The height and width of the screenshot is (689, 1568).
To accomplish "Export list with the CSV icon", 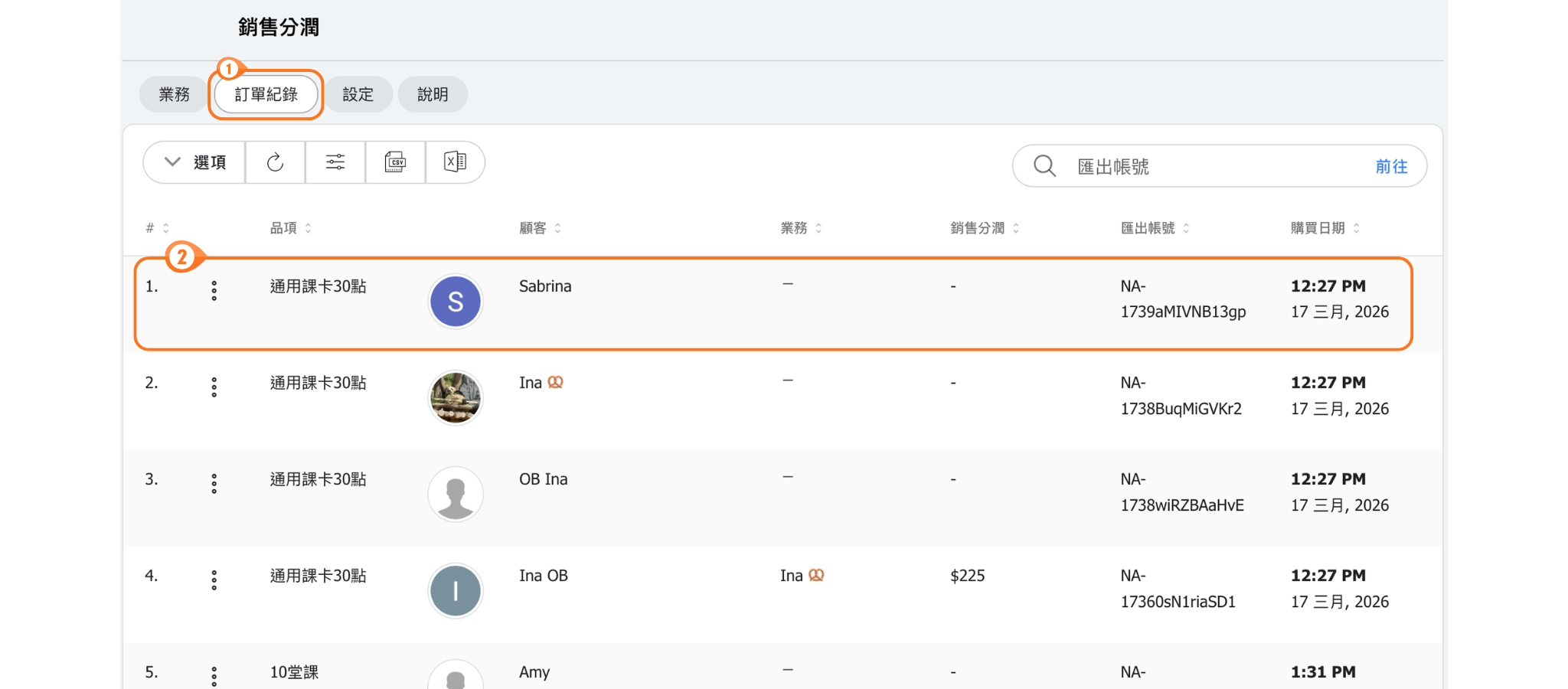I will click(395, 162).
